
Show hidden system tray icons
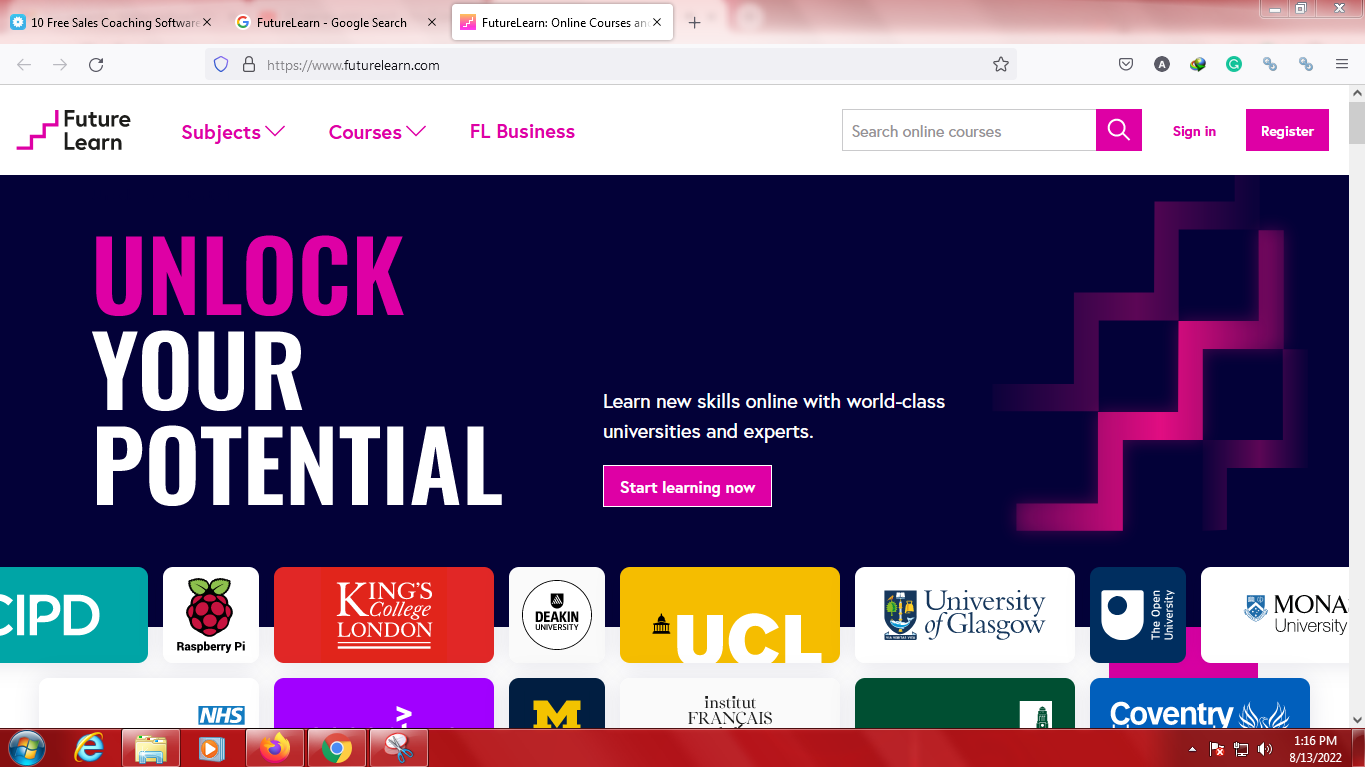[x=1192, y=749]
